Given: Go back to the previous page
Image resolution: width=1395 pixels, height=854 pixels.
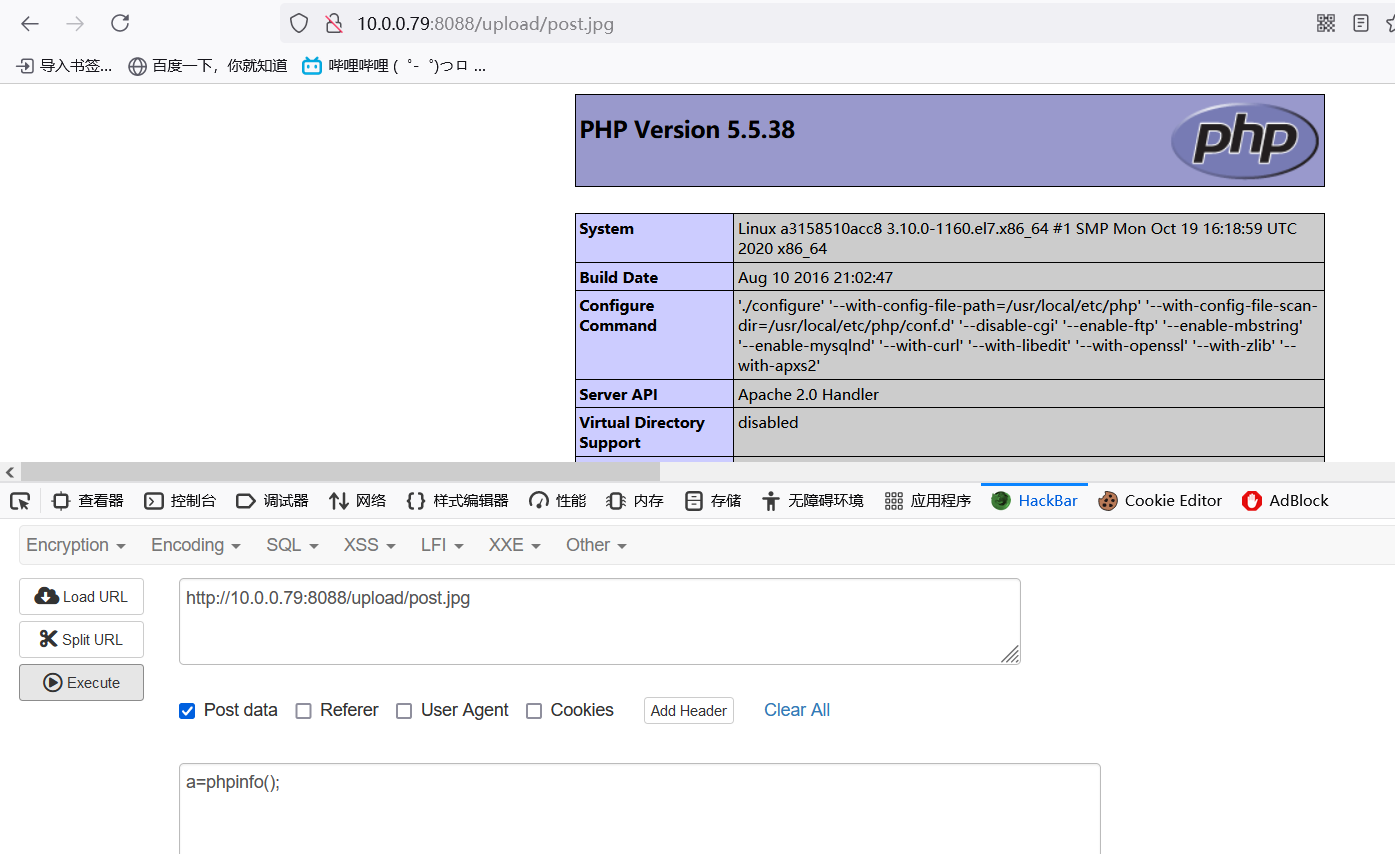Looking at the screenshot, I should (30, 23).
